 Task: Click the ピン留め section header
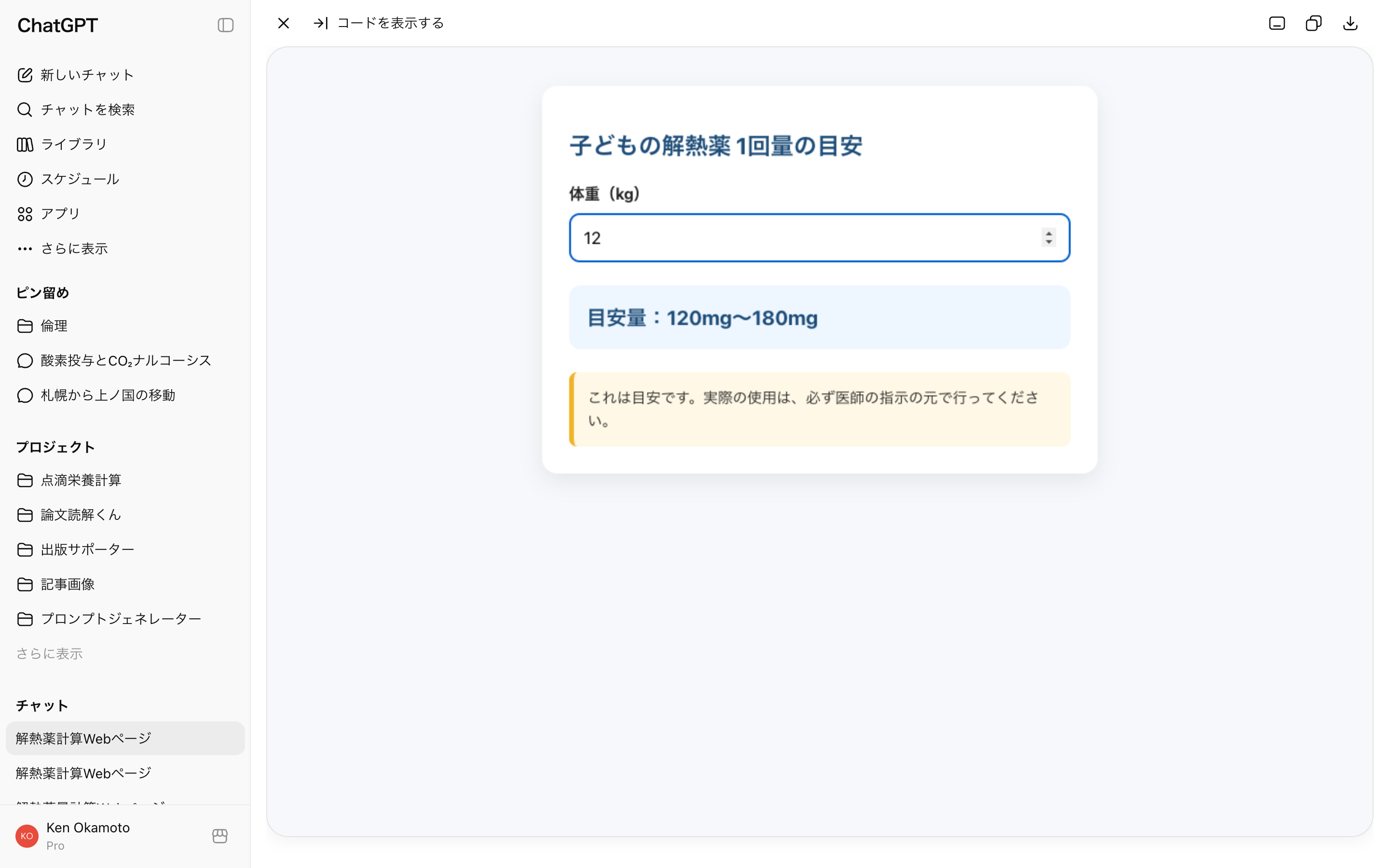(x=43, y=293)
